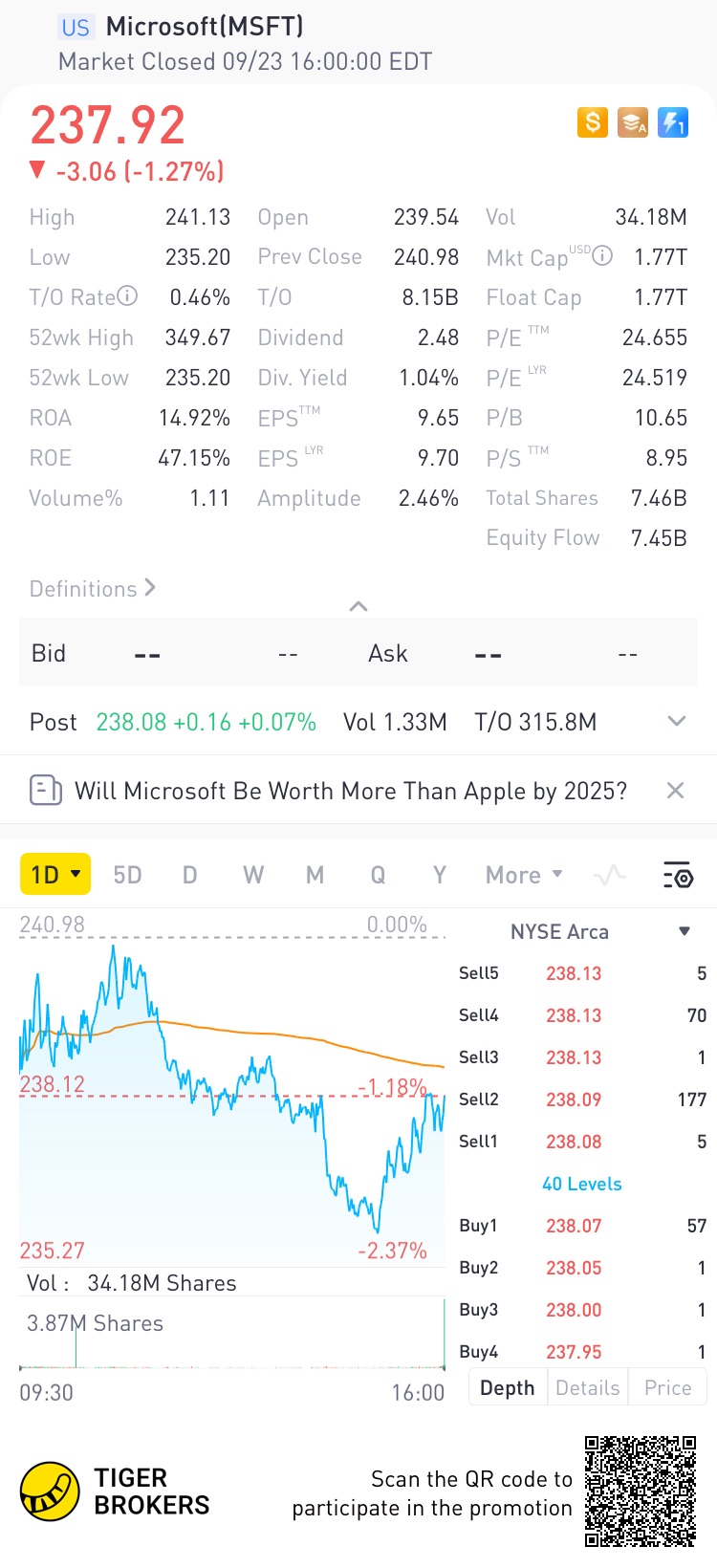
Task: Tap the news note icon beside headline
Action: coord(46,791)
